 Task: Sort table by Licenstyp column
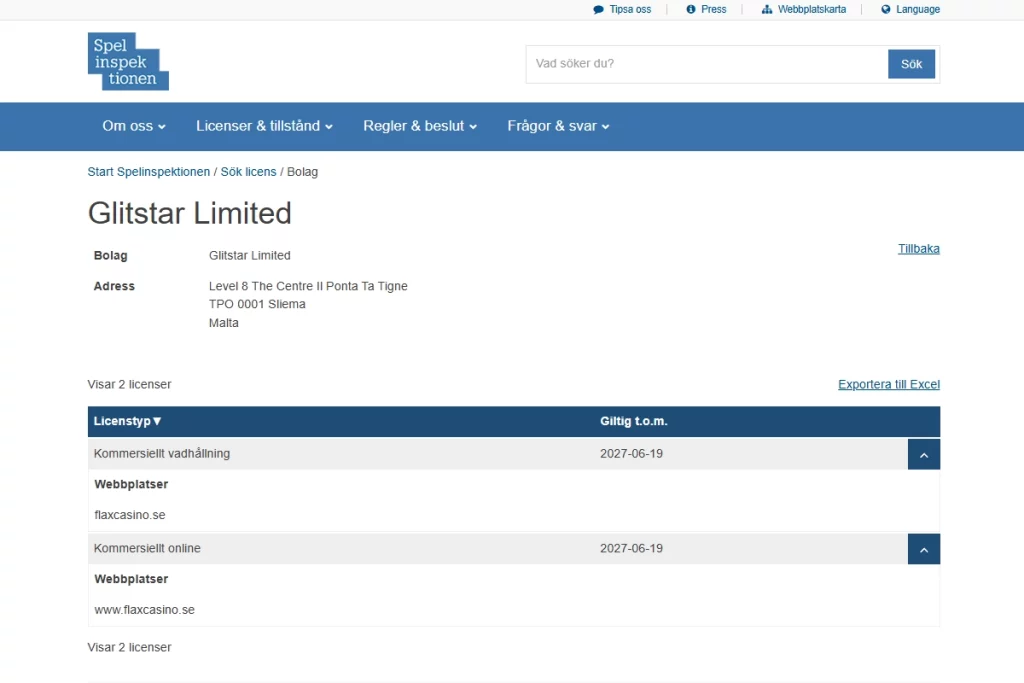tap(127, 421)
